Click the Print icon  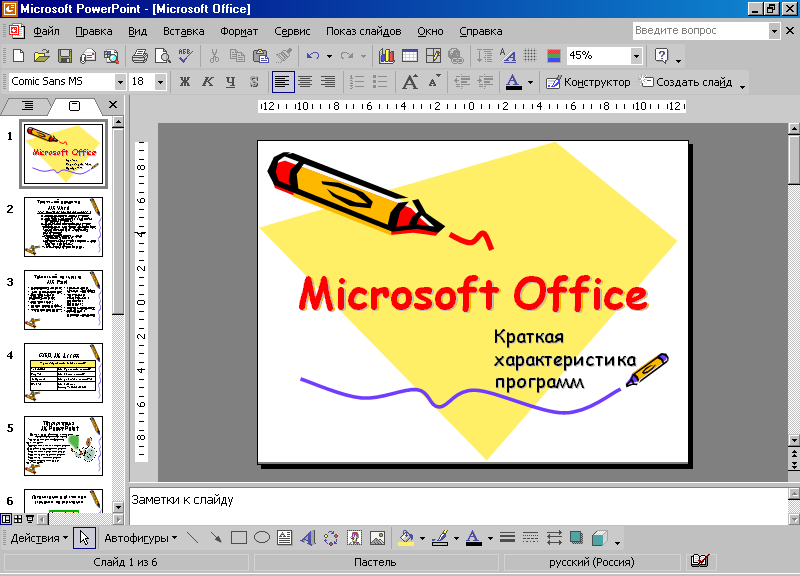click(x=139, y=56)
